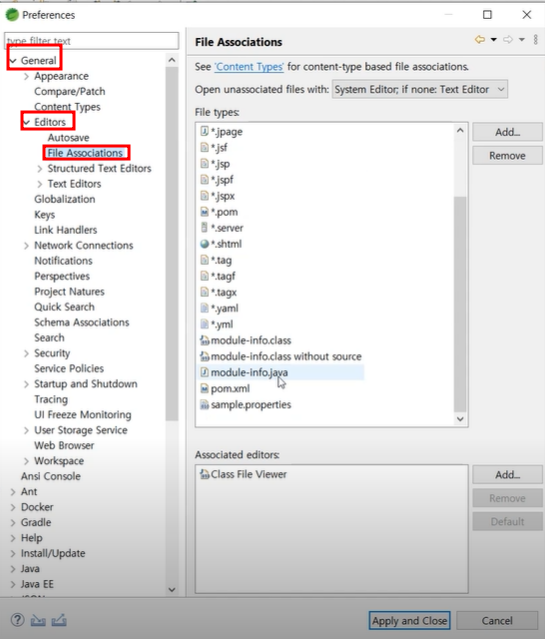Expand the Workspace tree node

click(26, 461)
